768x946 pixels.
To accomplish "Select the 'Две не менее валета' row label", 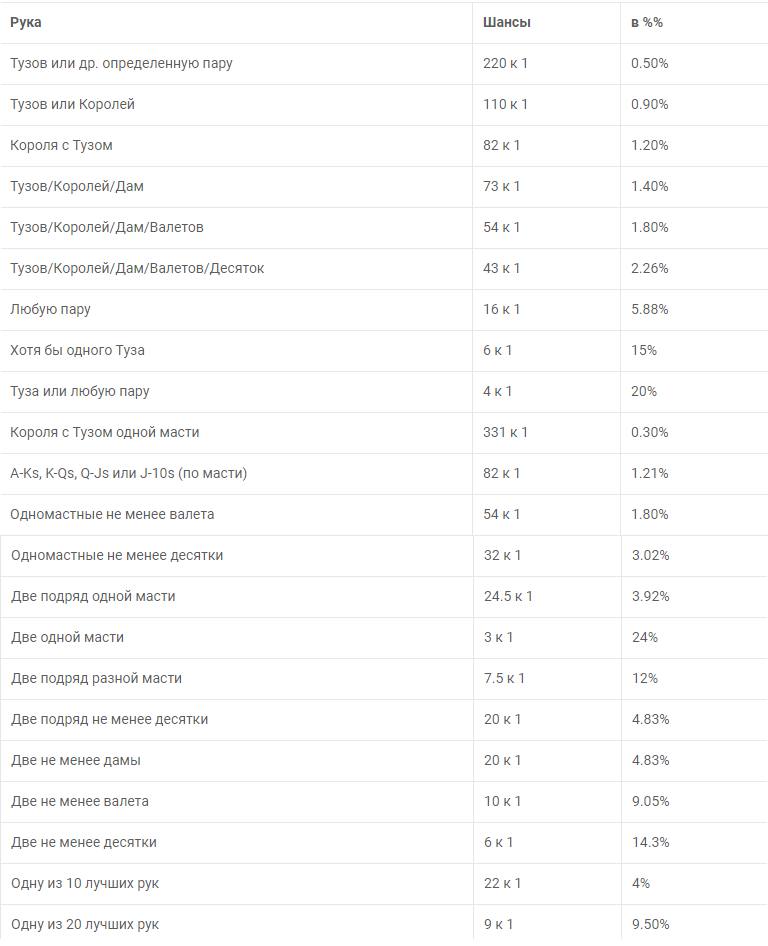I will click(79, 801).
